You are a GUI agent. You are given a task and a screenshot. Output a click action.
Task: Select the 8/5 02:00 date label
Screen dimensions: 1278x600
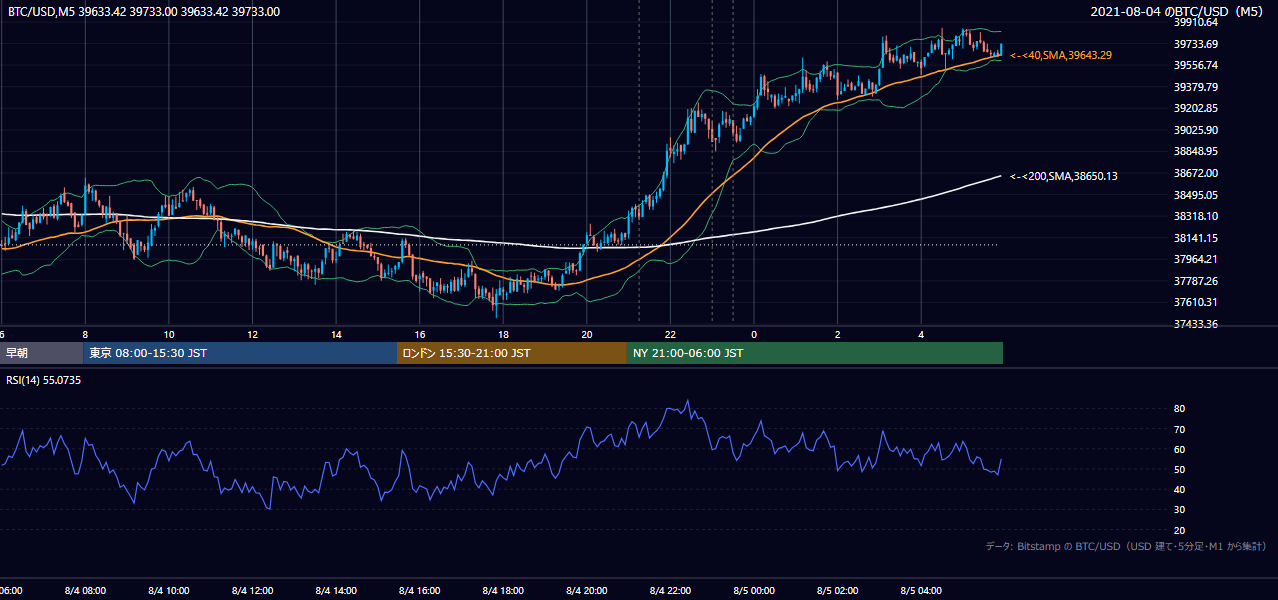[838, 590]
